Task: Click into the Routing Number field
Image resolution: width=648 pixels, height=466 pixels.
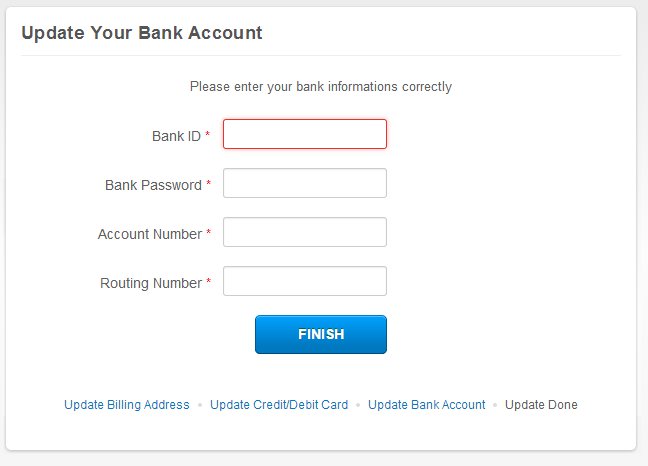Action: [304, 281]
